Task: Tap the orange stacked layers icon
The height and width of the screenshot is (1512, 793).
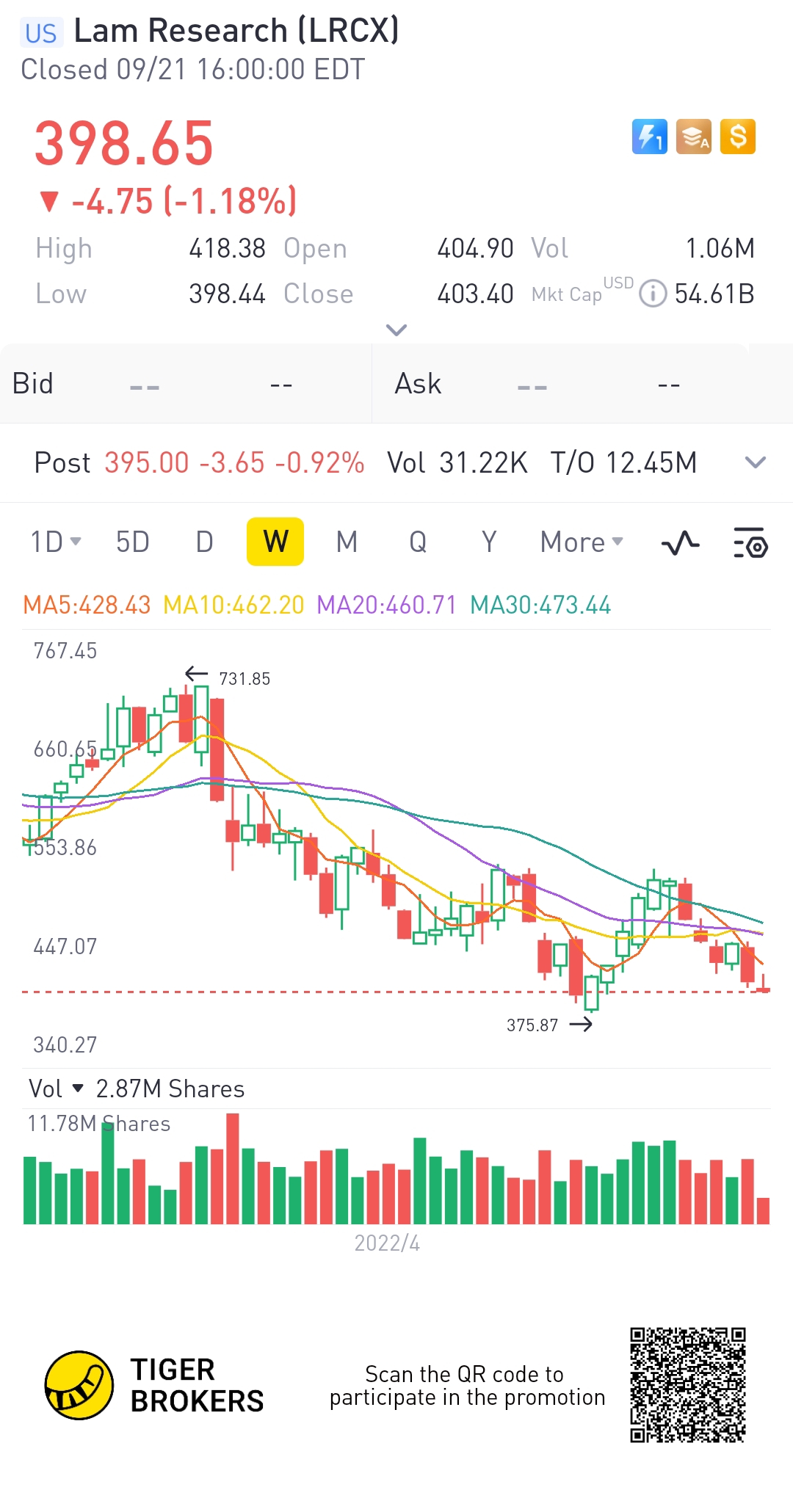Action: (694, 137)
